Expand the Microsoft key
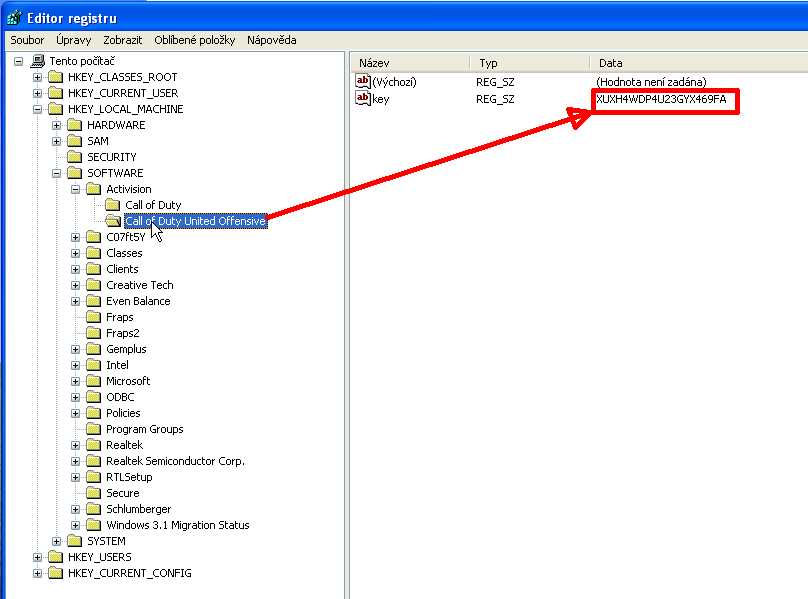The height and width of the screenshot is (599, 808). point(76,381)
